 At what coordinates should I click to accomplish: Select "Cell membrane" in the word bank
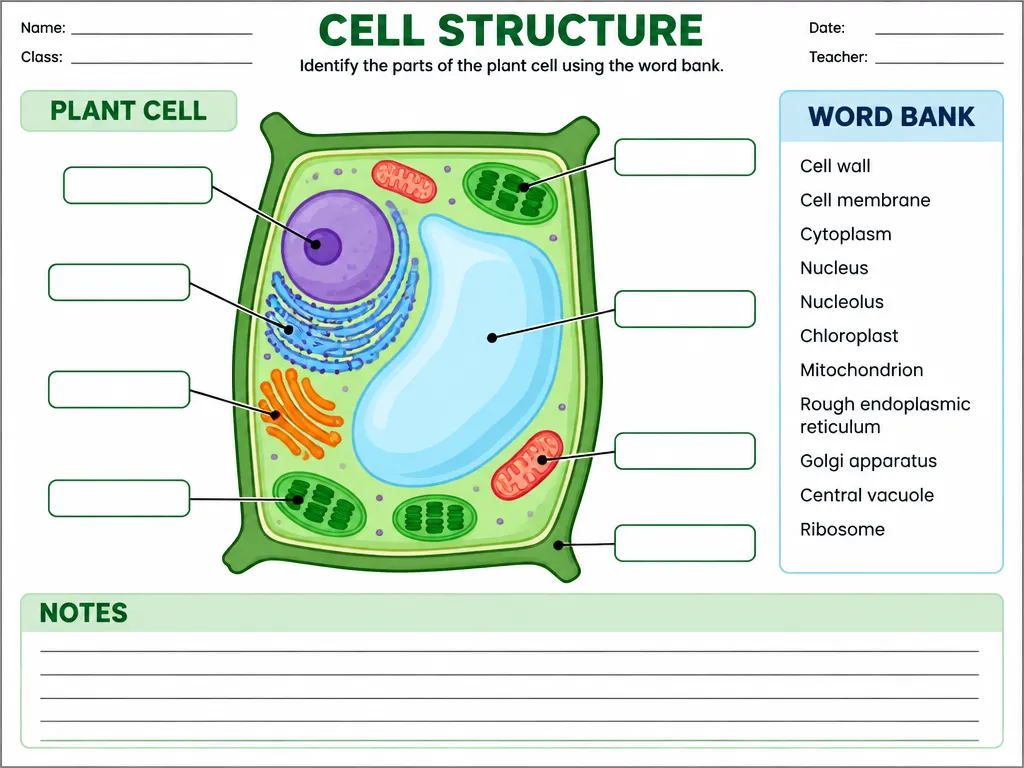(x=865, y=200)
